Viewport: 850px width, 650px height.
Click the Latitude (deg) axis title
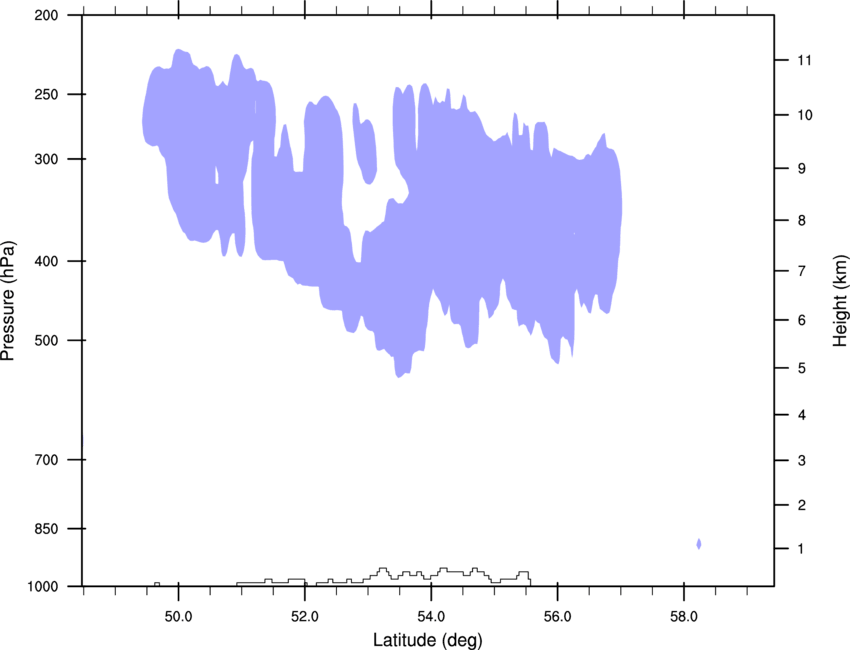point(428,640)
